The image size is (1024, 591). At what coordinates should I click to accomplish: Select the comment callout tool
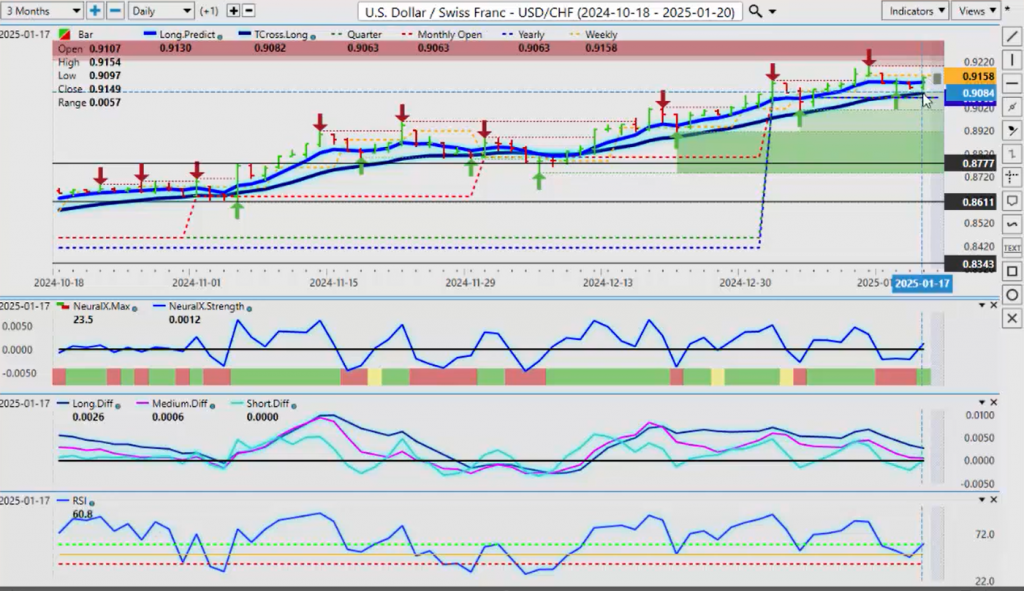click(x=1011, y=201)
